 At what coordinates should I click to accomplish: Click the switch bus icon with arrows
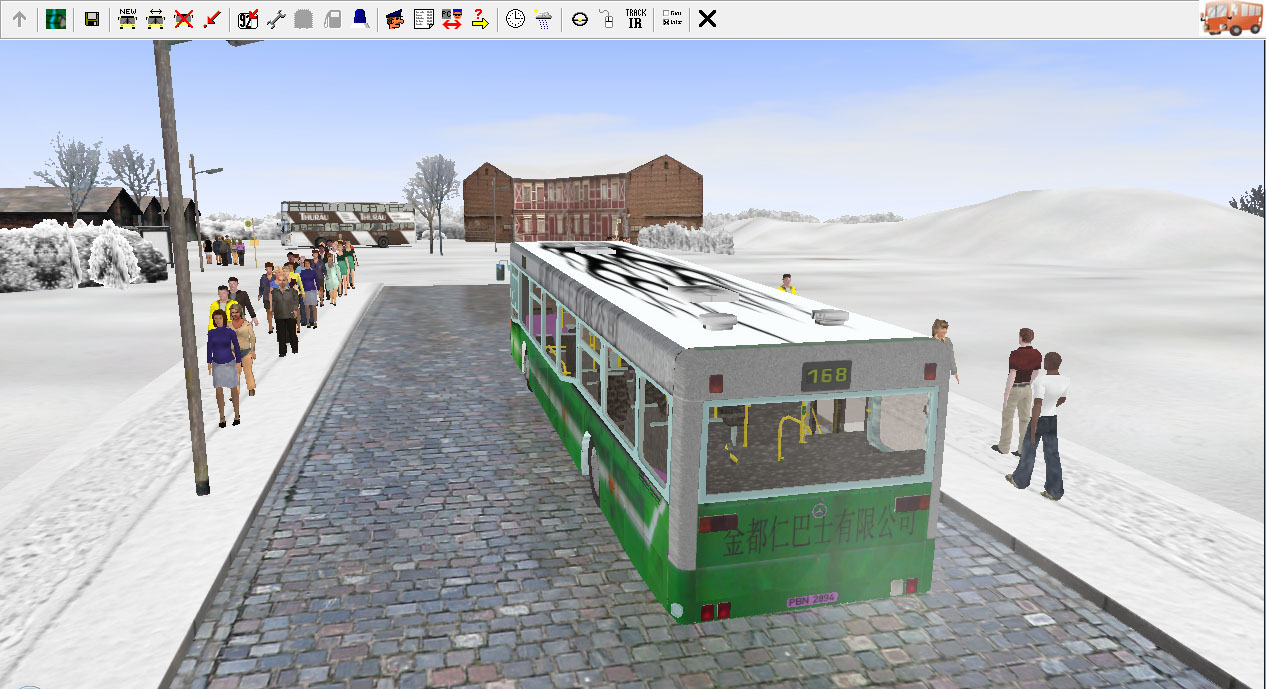(155, 19)
